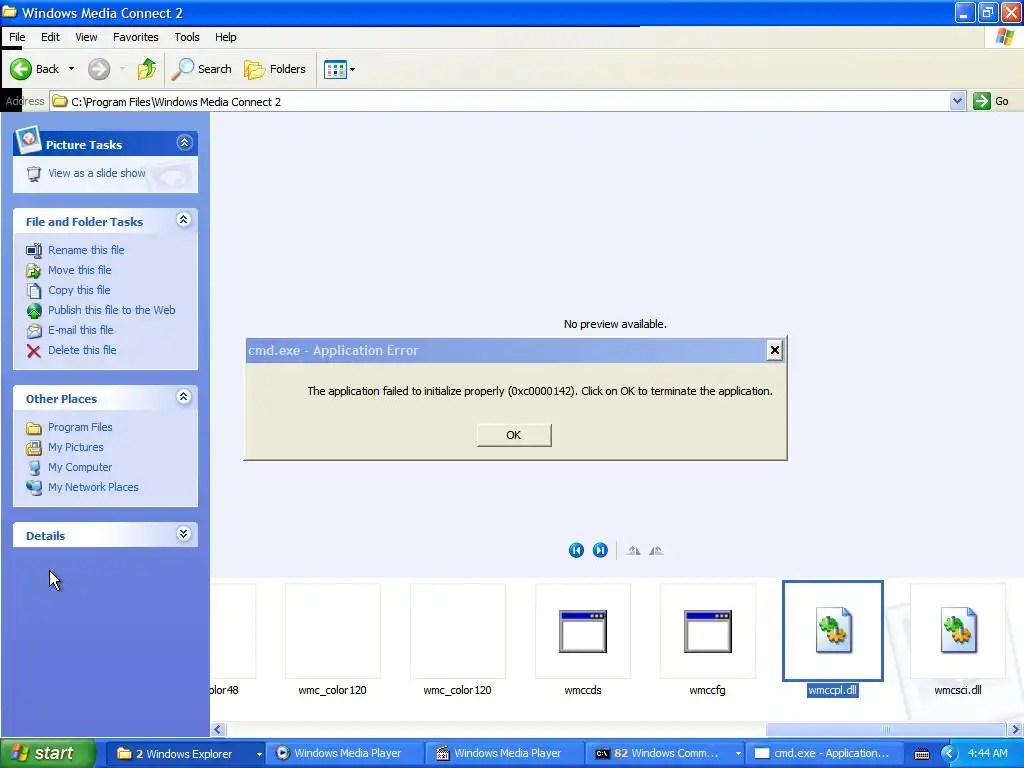The image size is (1024, 768).
Task: Click the filmstrip scroll left arrow
Action: pos(219,729)
